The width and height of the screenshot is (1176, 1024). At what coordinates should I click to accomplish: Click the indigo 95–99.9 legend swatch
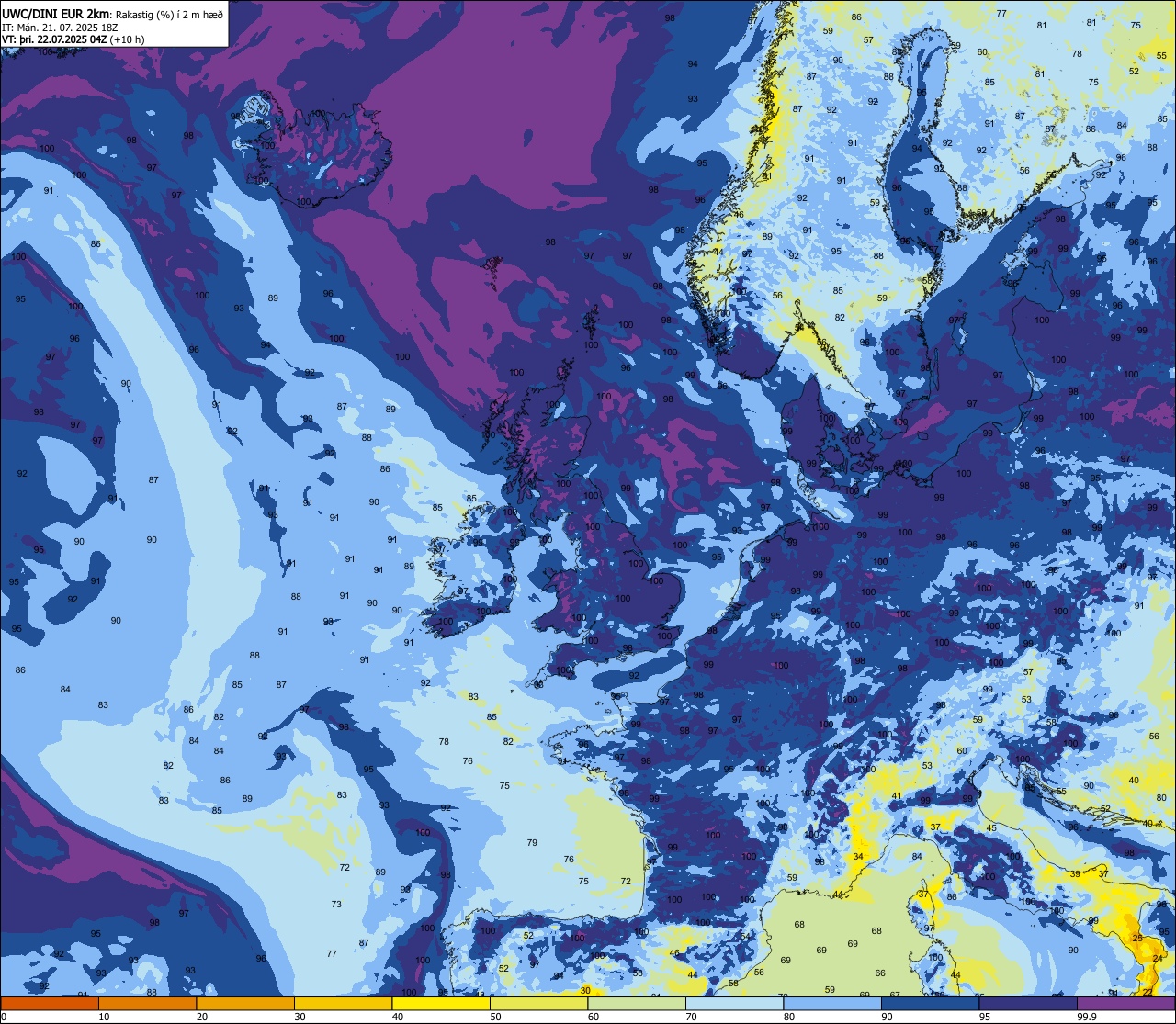pos(1028,1003)
